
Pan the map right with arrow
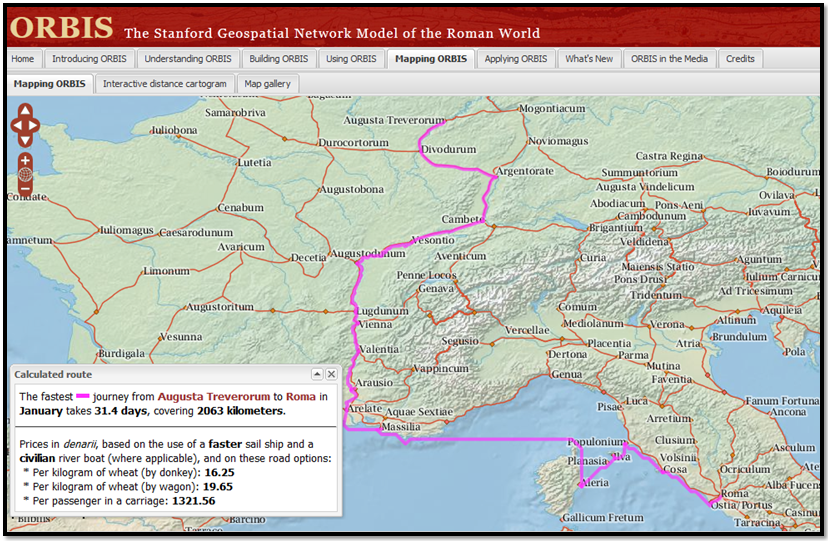pyautogui.click(x=34, y=126)
